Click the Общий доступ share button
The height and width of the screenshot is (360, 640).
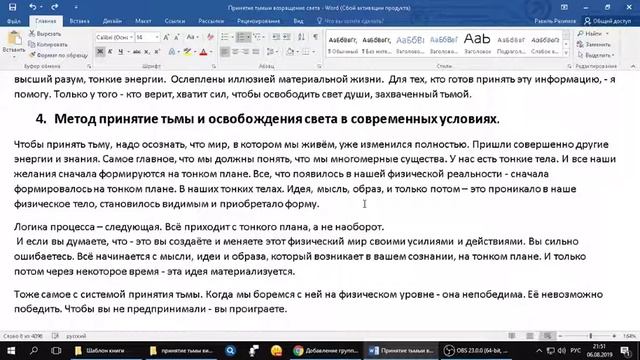(608, 21)
